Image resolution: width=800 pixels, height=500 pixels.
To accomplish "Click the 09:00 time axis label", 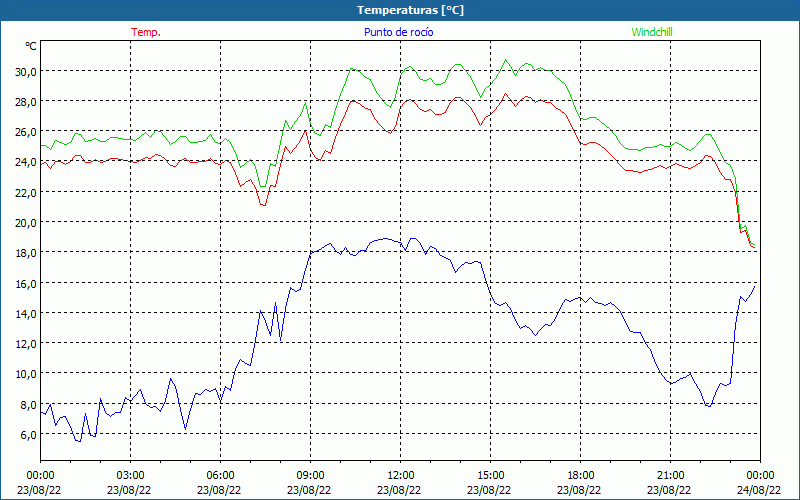I will [310, 476].
